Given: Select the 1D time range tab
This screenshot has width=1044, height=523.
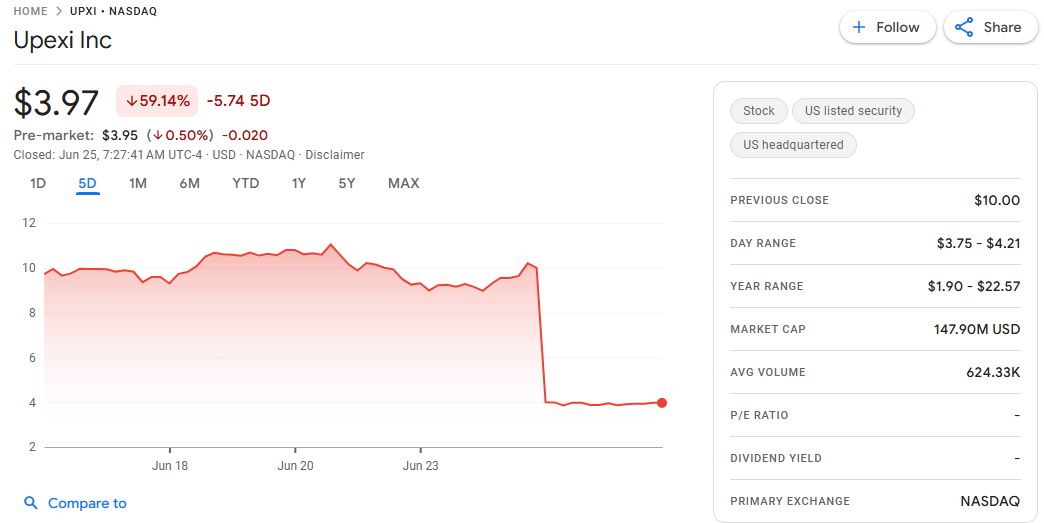Looking at the screenshot, I should coord(38,183).
